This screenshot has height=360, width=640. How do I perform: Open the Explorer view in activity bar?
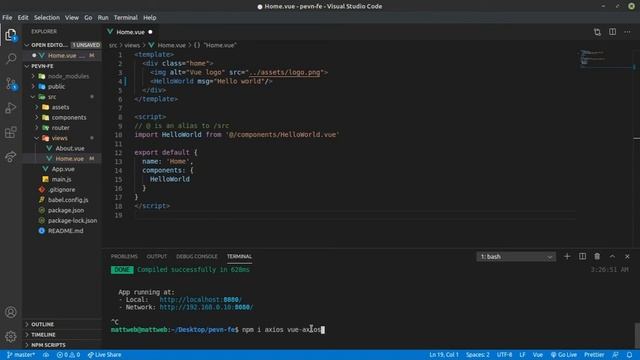[x=11, y=35]
